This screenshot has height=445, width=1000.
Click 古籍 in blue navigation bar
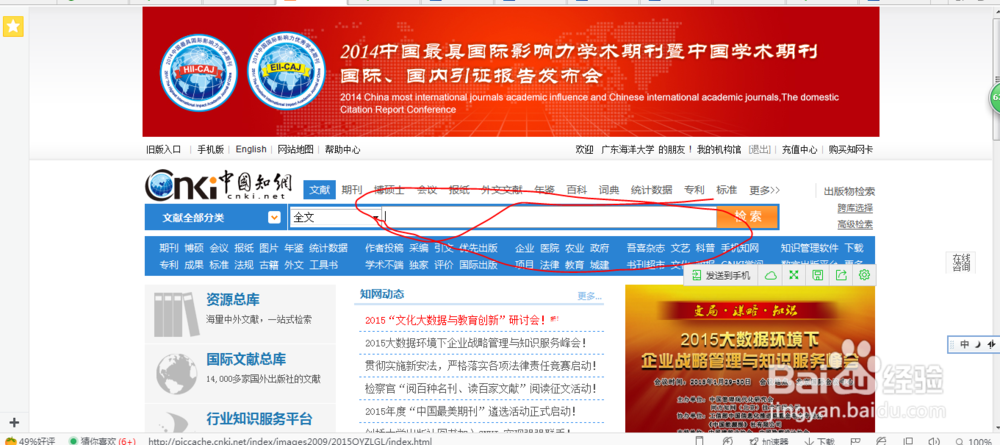(x=269, y=265)
